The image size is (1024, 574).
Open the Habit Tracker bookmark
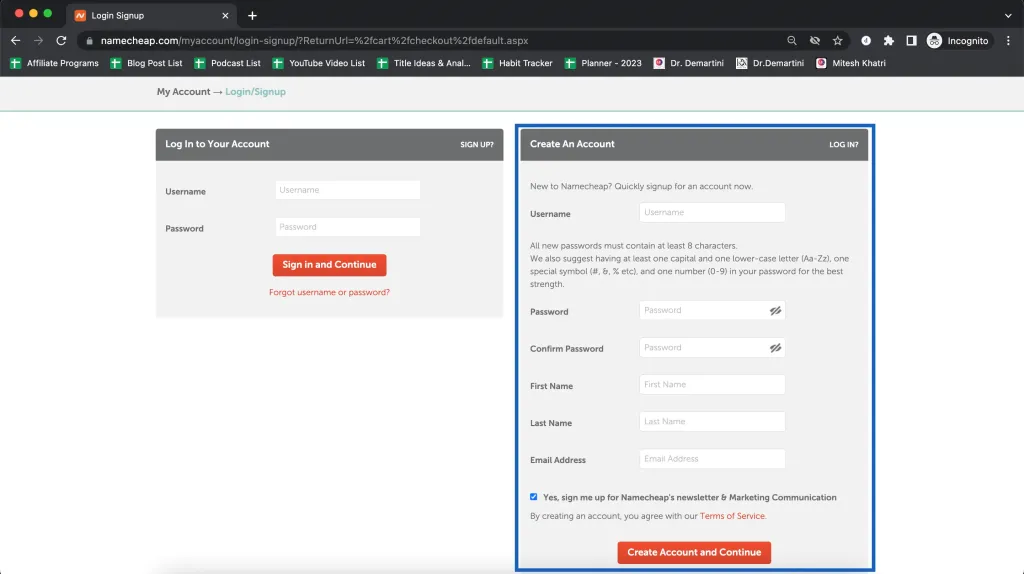pyautogui.click(x=518, y=63)
